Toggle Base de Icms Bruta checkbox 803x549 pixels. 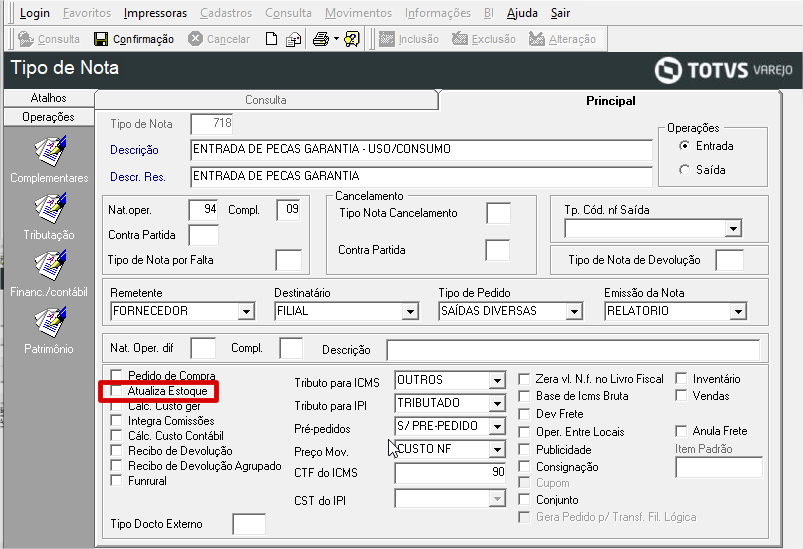coord(524,396)
